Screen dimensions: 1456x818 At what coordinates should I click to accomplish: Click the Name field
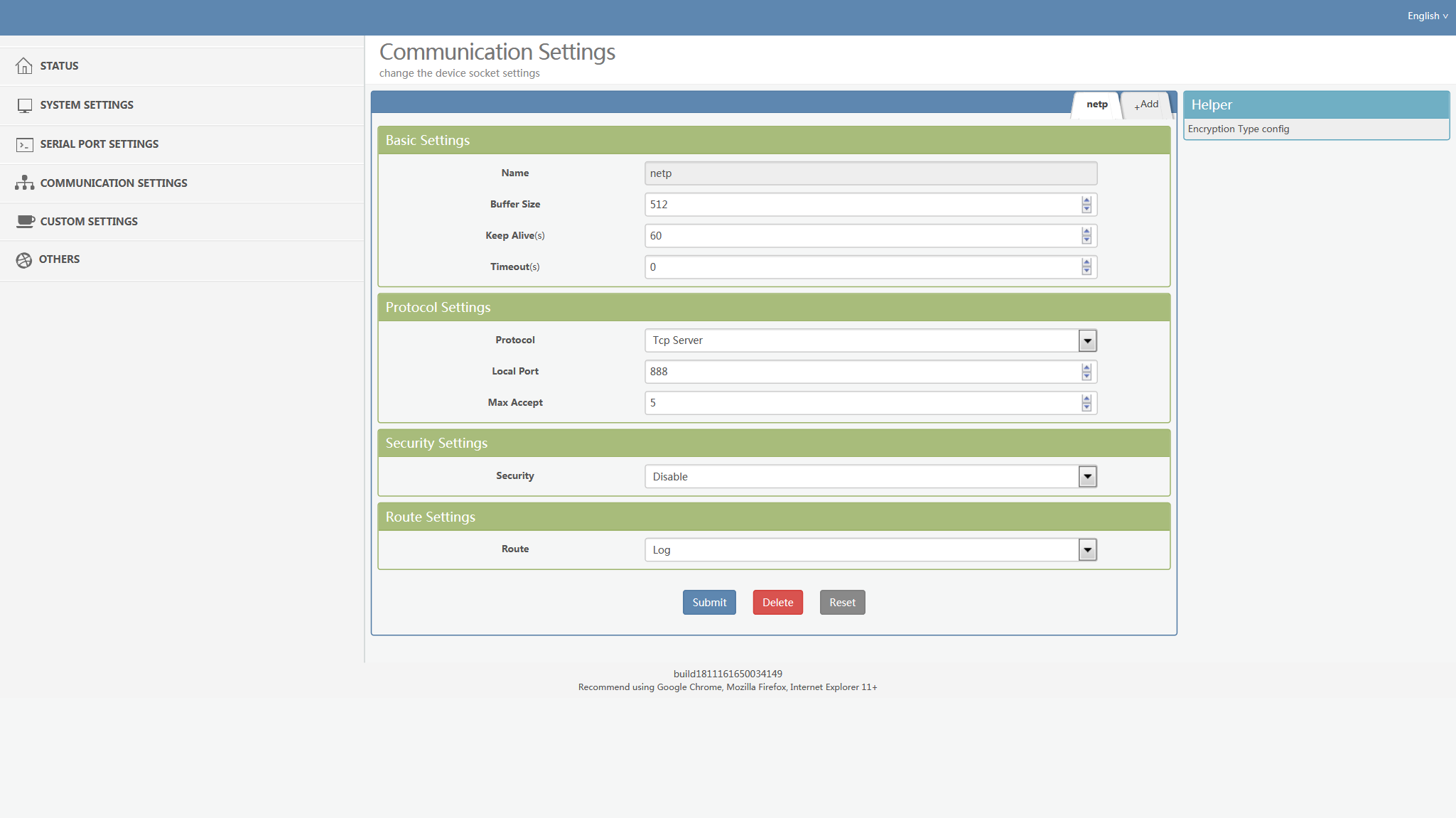click(x=870, y=173)
